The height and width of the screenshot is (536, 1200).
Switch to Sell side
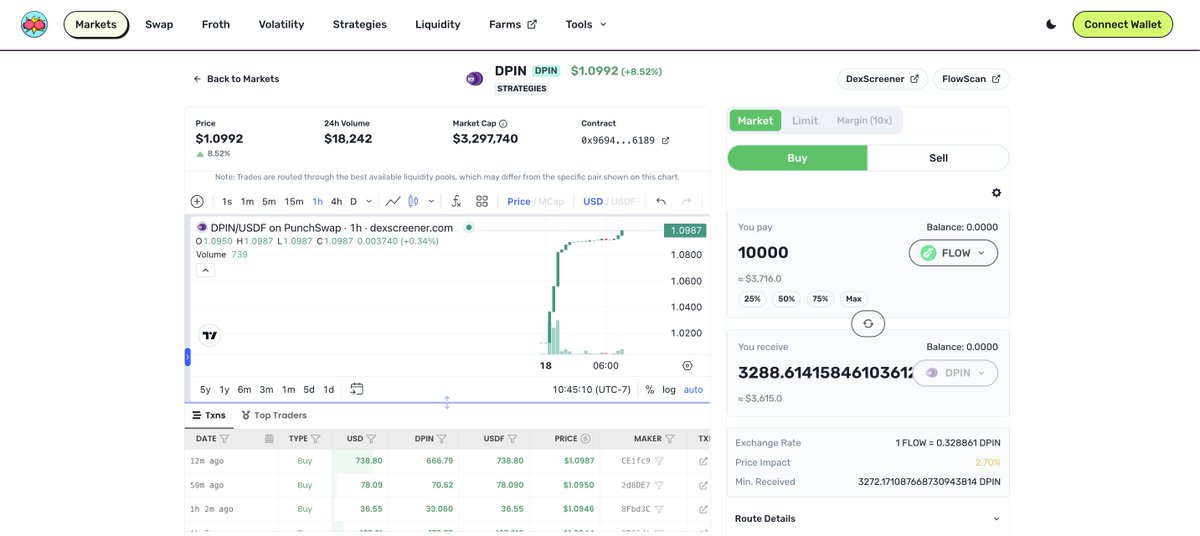point(938,158)
